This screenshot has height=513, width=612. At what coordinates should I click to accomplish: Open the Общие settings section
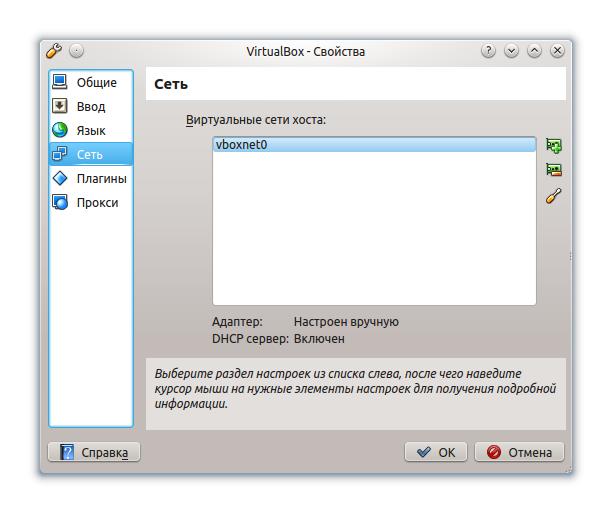click(91, 82)
